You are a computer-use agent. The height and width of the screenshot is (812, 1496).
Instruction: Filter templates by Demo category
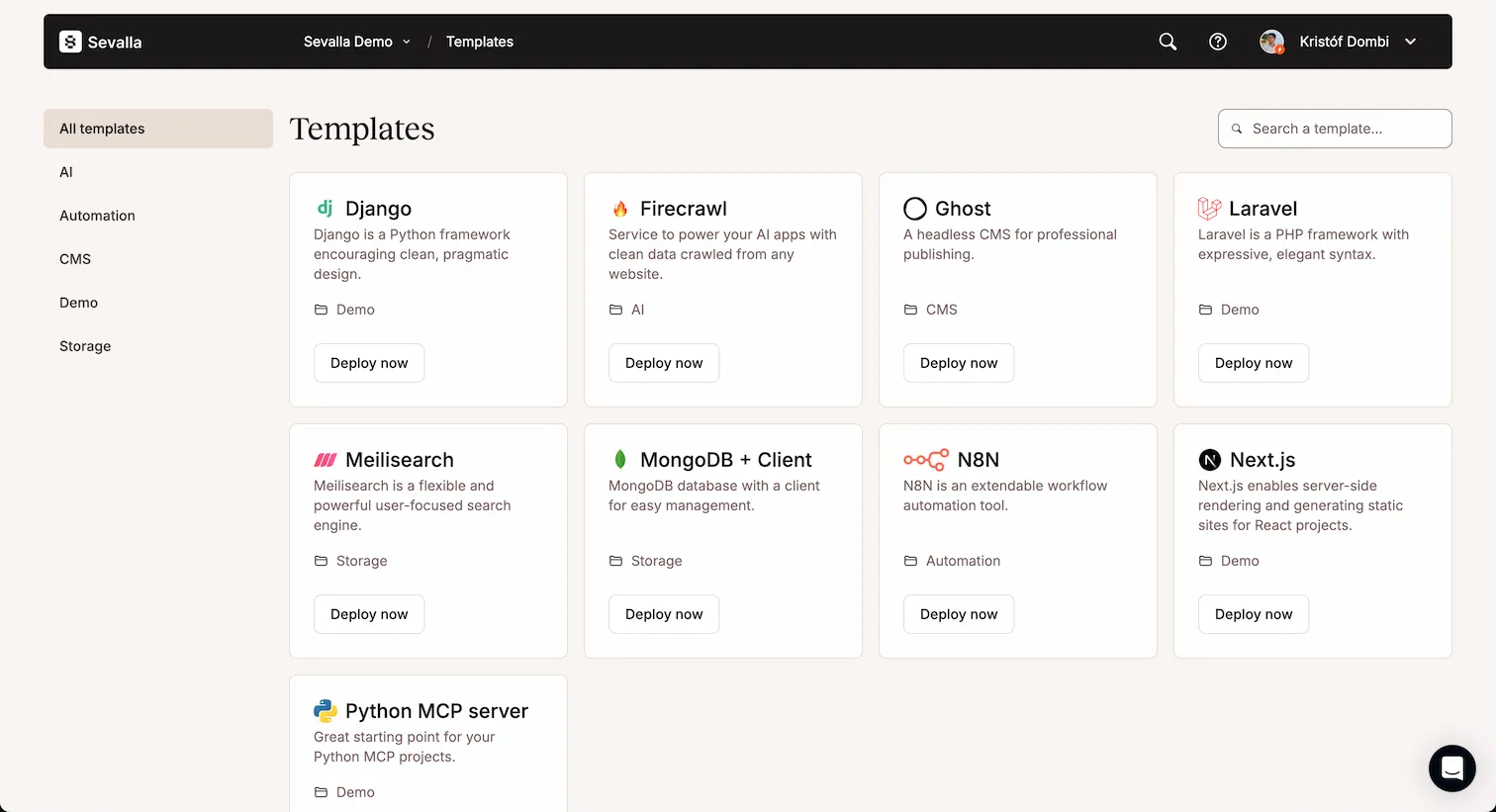(x=158, y=303)
